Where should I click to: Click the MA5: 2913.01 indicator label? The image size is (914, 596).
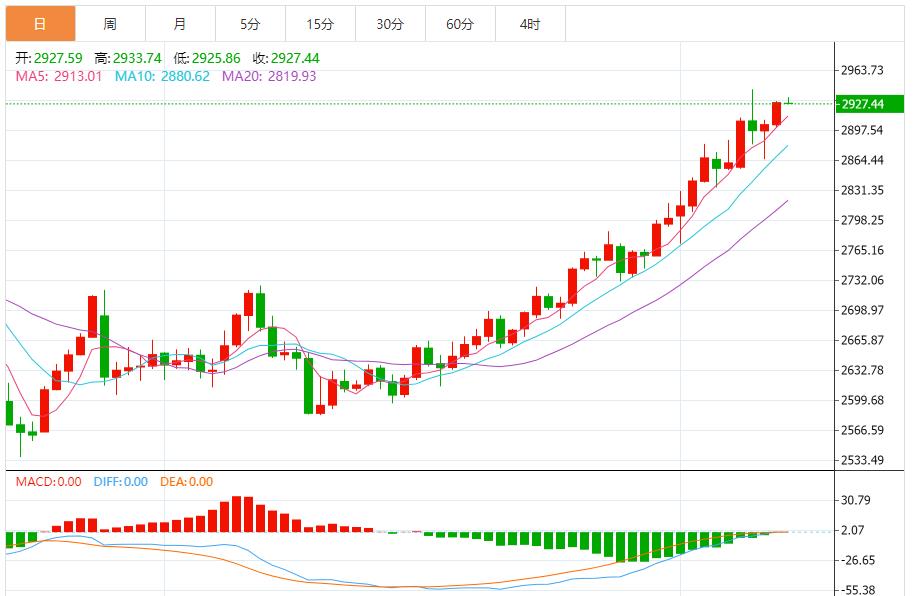(x=59, y=76)
